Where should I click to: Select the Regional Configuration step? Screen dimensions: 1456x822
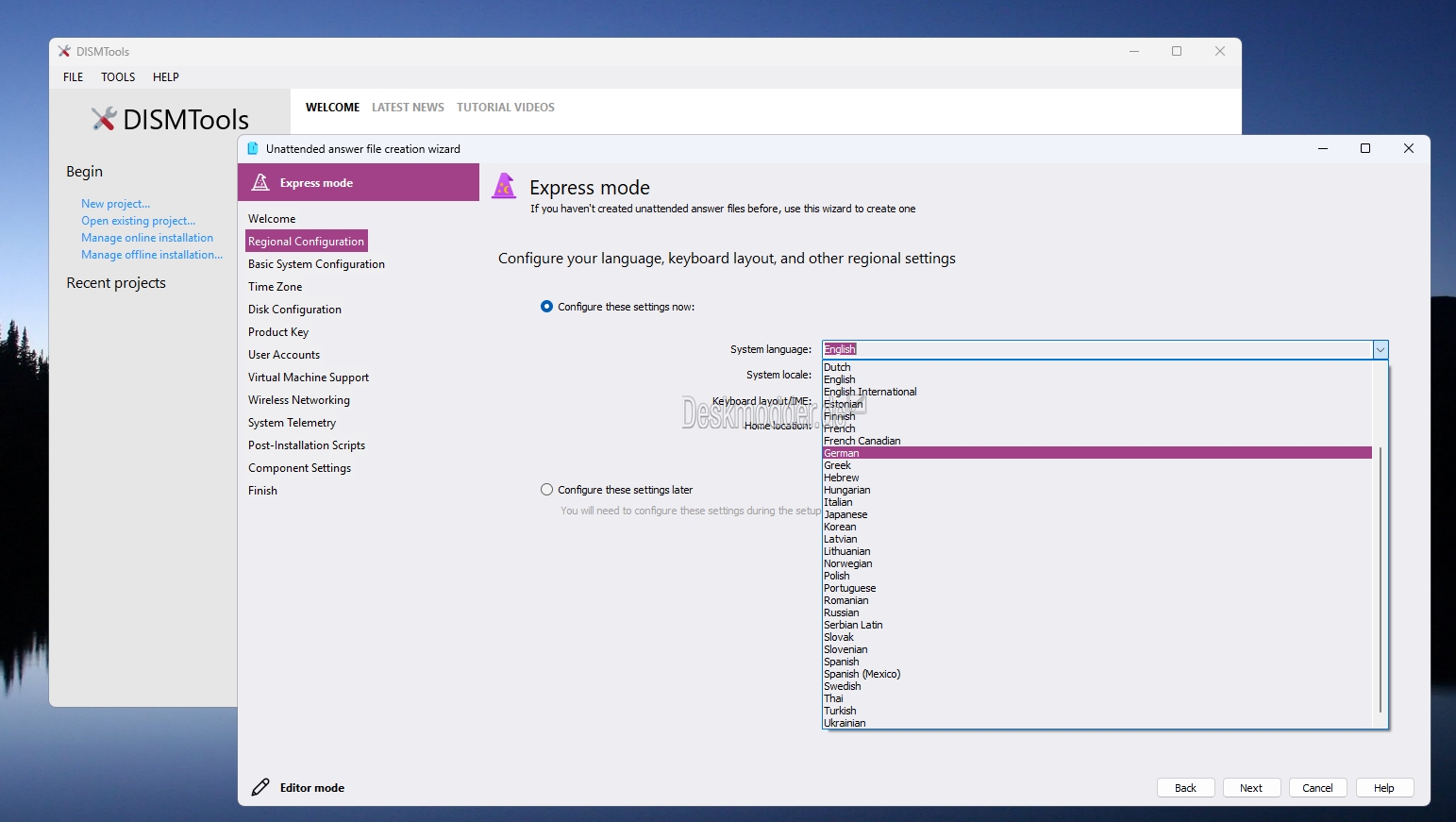[x=306, y=242]
